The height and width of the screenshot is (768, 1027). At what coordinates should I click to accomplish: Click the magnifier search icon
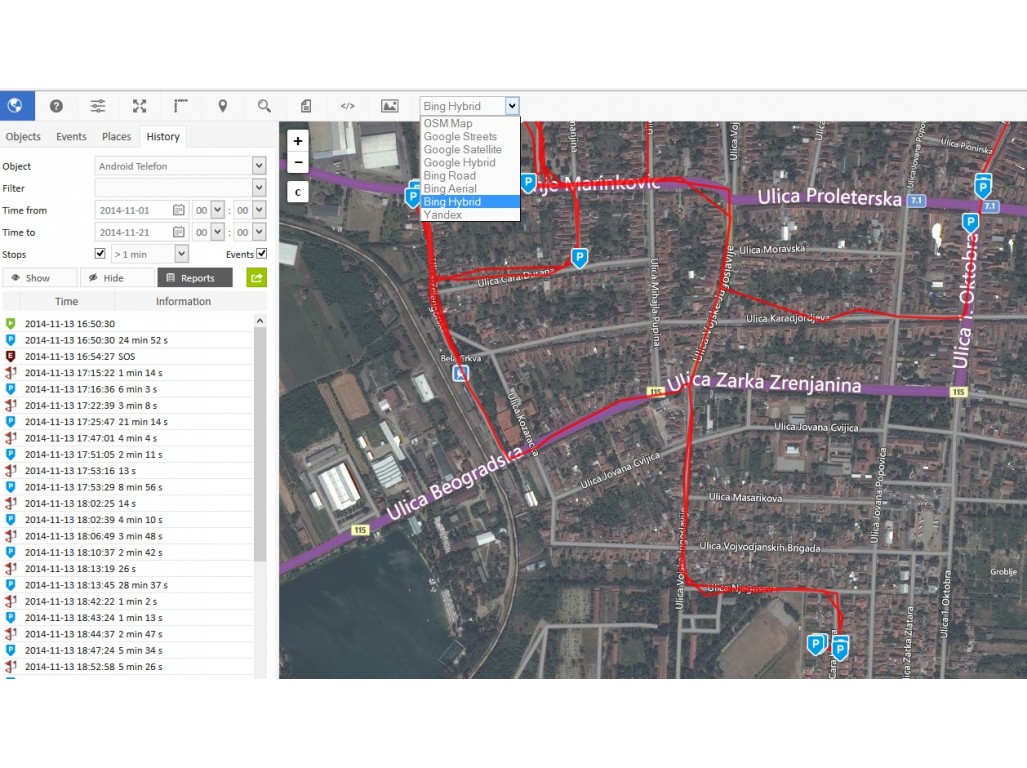point(264,105)
